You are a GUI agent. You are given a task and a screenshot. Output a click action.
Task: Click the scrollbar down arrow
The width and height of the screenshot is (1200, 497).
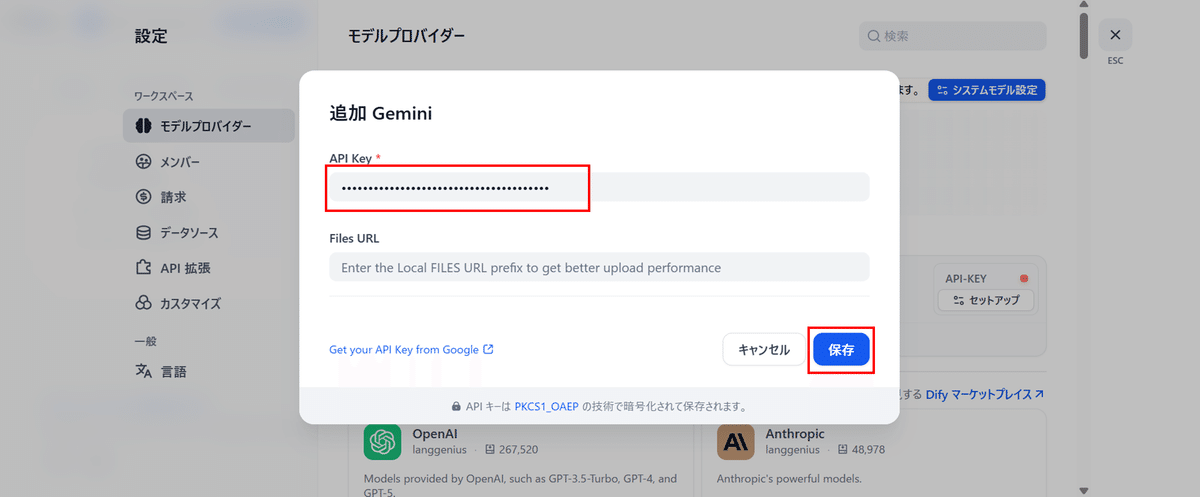1083,490
